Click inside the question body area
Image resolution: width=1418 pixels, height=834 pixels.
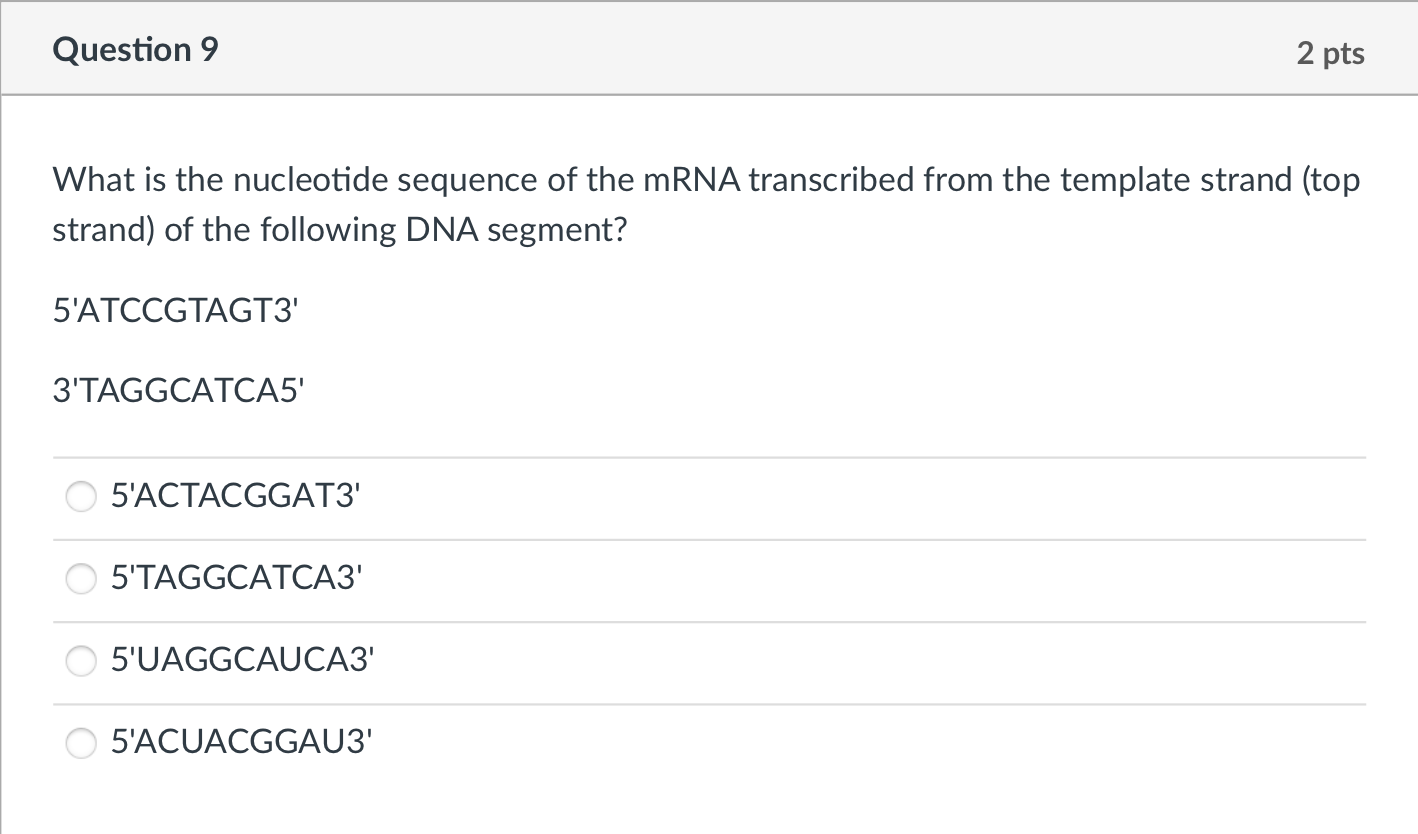(709, 300)
